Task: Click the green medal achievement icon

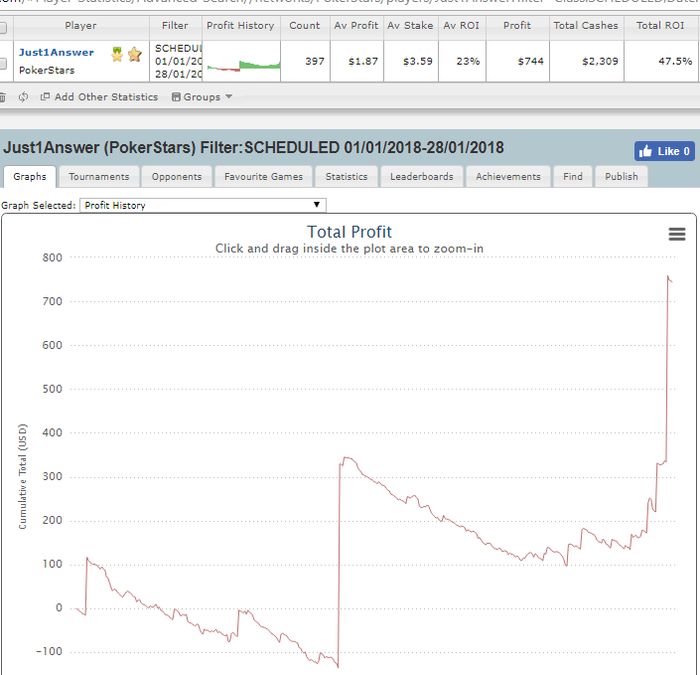Action: 117,54
